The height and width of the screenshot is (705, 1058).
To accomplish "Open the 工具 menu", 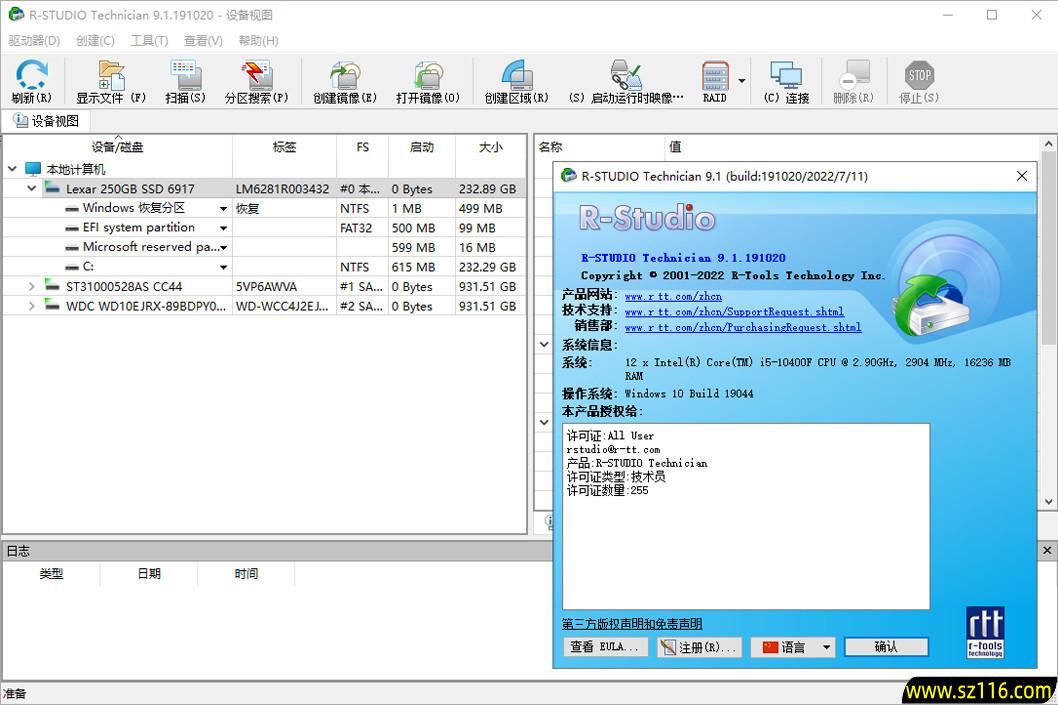I will 149,40.
